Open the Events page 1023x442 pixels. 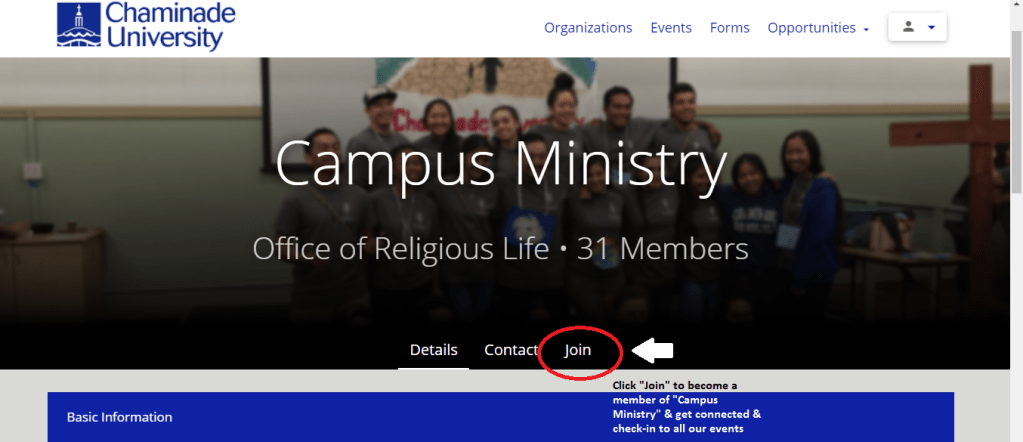tap(671, 28)
